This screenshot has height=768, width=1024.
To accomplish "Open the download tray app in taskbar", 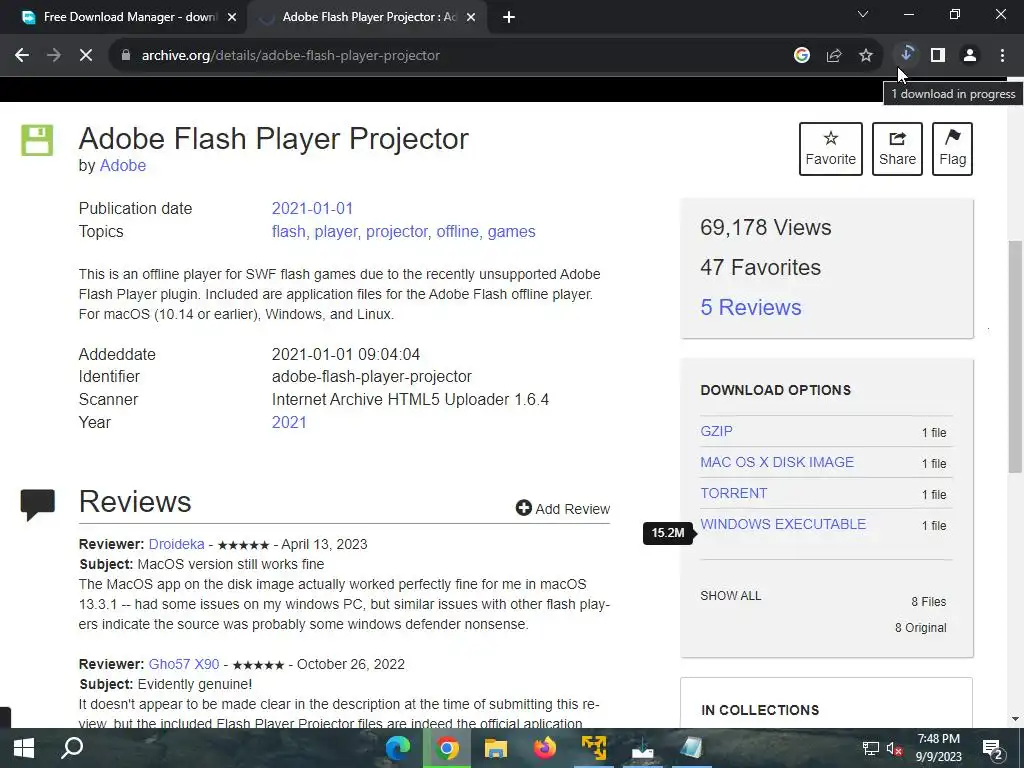I will 643,748.
